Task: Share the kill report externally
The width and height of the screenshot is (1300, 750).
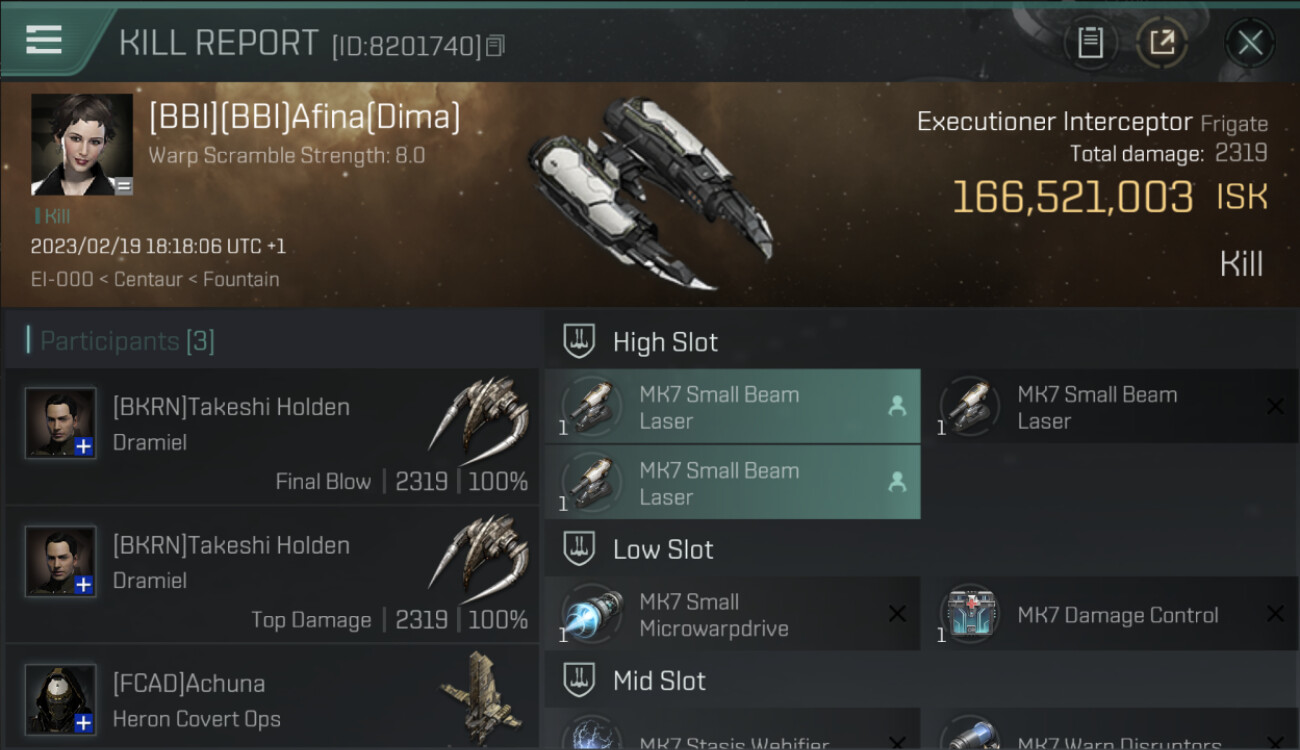Action: [x=1162, y=42]
